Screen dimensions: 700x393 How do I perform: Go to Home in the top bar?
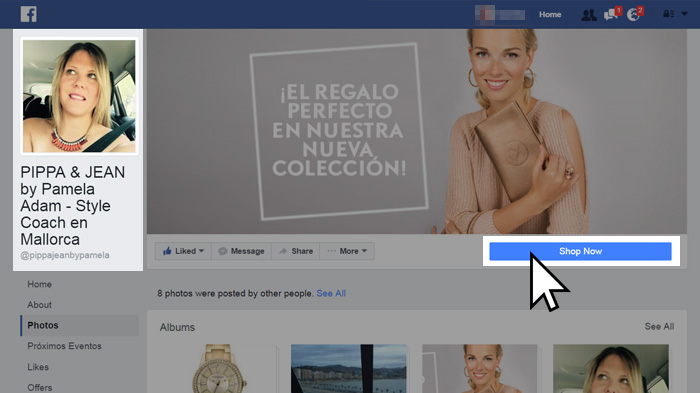pos(550,15)
